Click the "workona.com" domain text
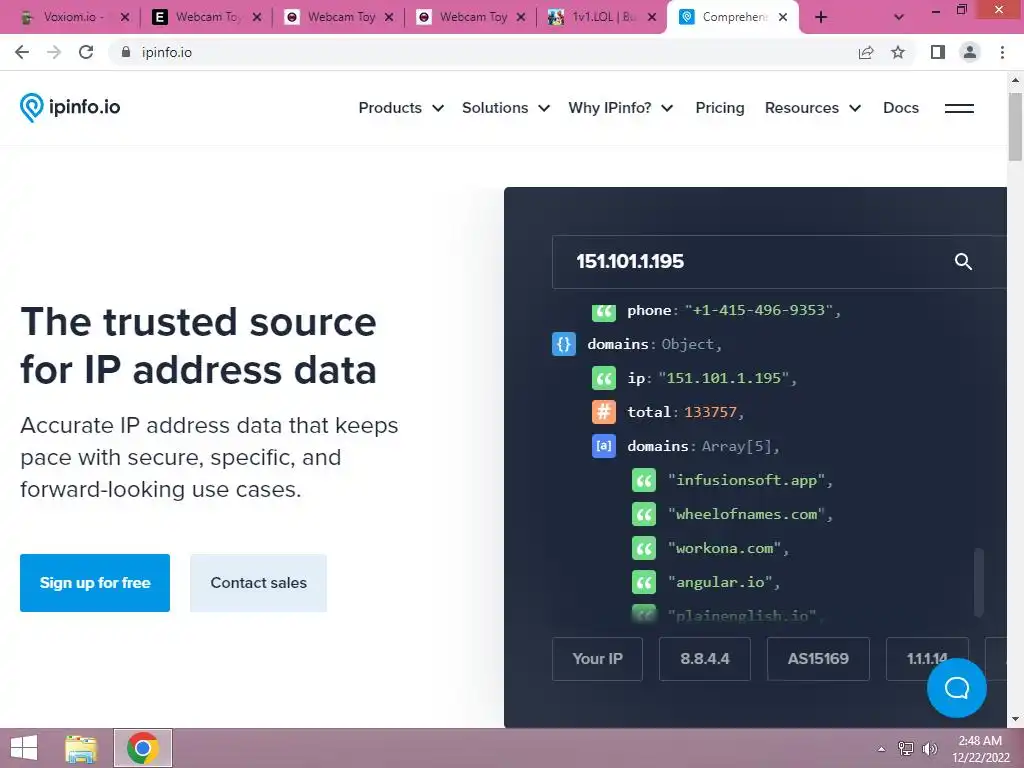Image resolution: width=1024 pixels, height=768 pixels. (x=724, y=548)
